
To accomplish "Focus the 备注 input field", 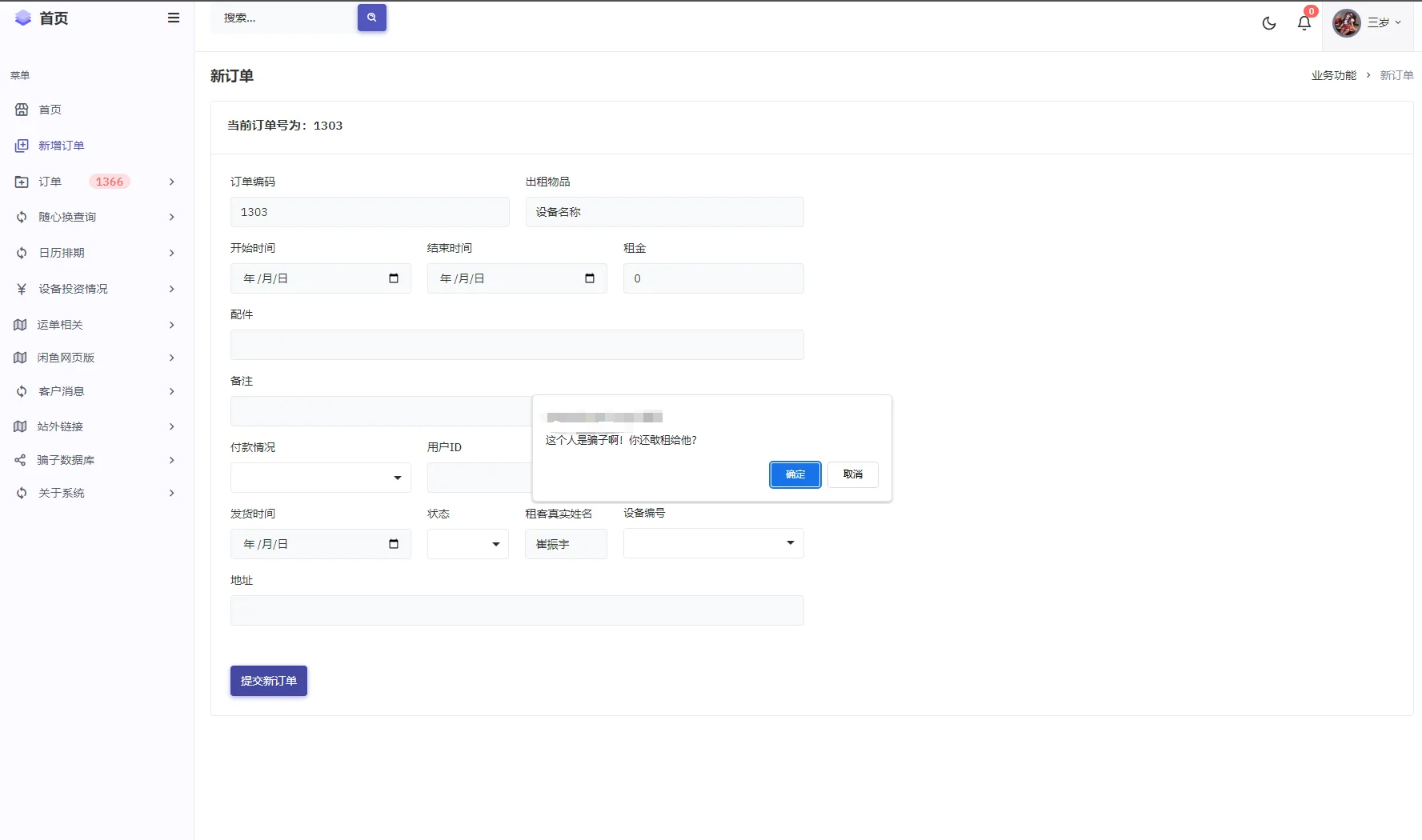I will (381, 411).
